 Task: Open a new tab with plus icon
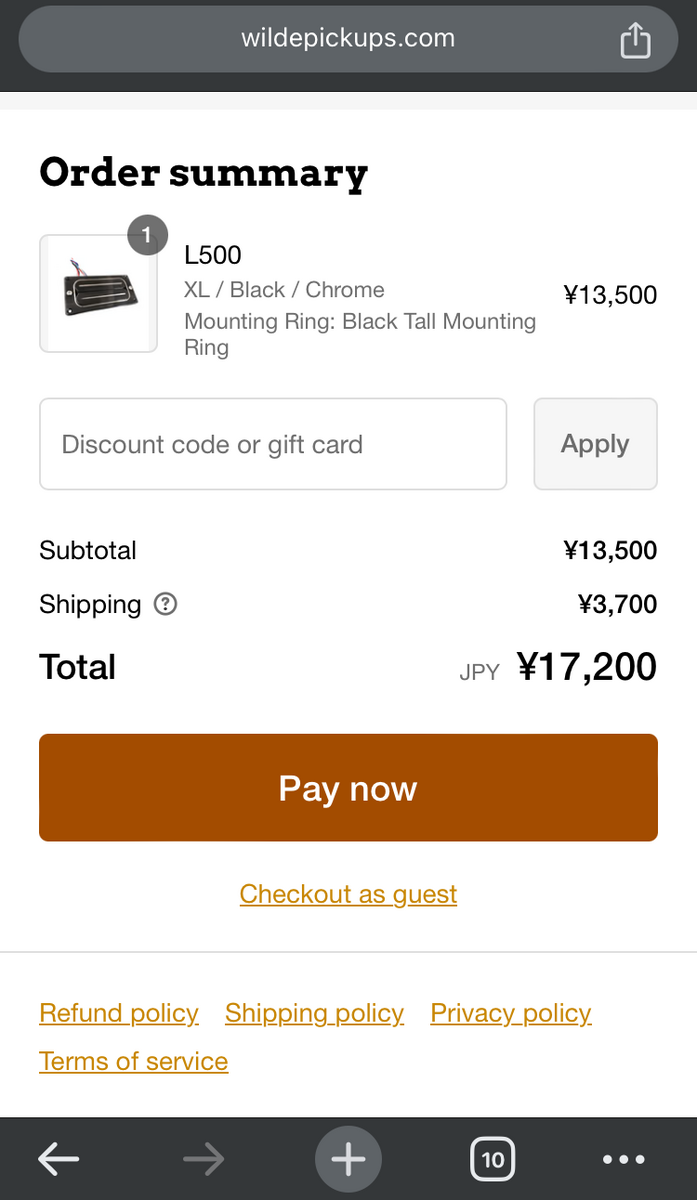coord(348,1160)
